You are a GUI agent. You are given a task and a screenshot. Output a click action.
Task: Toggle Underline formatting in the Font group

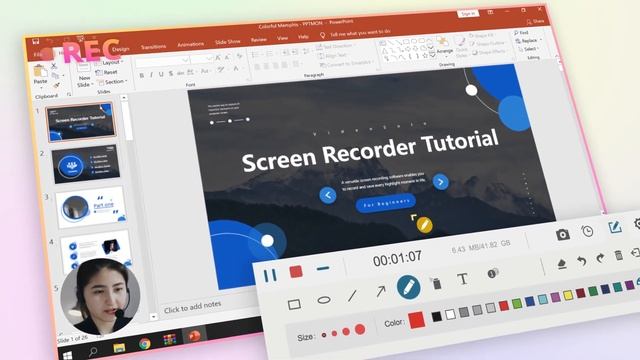click(x=161, y=74)
